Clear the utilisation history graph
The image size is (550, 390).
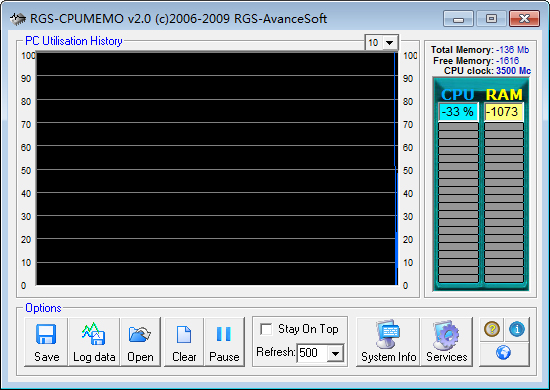184,342
